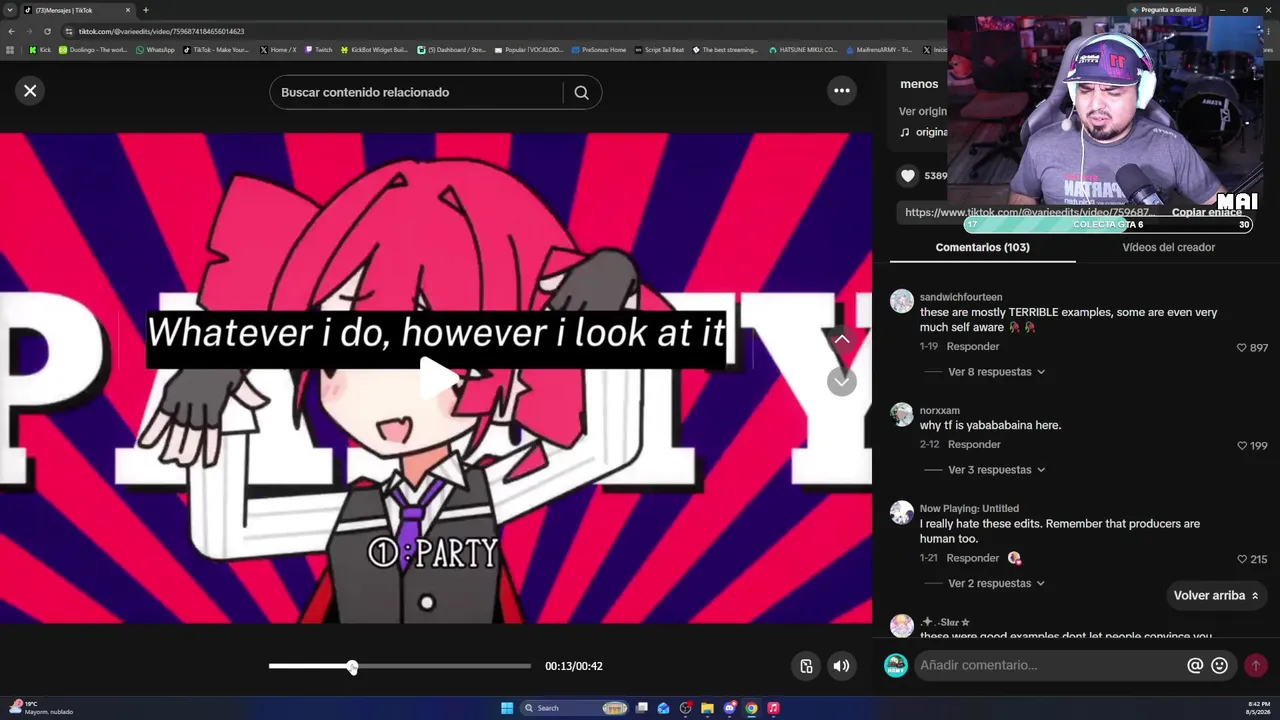1280x720 pixels.
Task: Switch to Vídeos del creador tab
Action: (x=1168, y=247)
